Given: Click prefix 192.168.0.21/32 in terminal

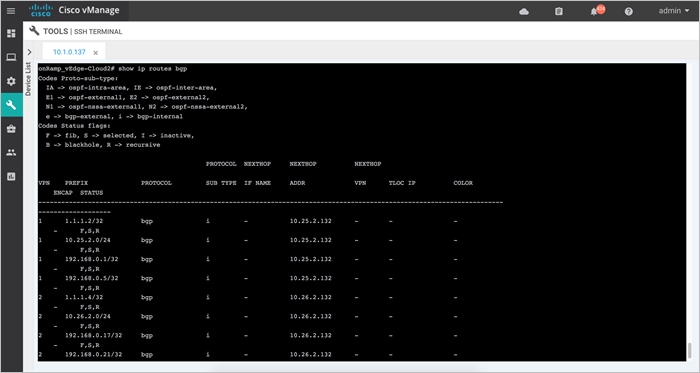Looking at the screenshot, I should [94, 354].
